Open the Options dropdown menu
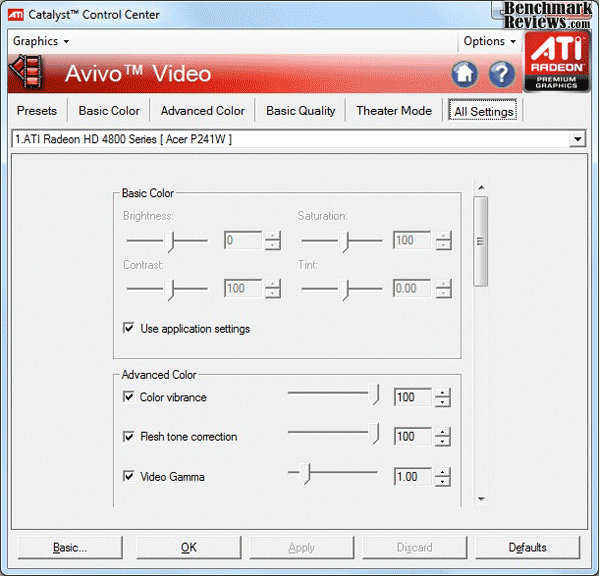The height and width of the screenshot is (576, 600). click(x=489, y=41)
